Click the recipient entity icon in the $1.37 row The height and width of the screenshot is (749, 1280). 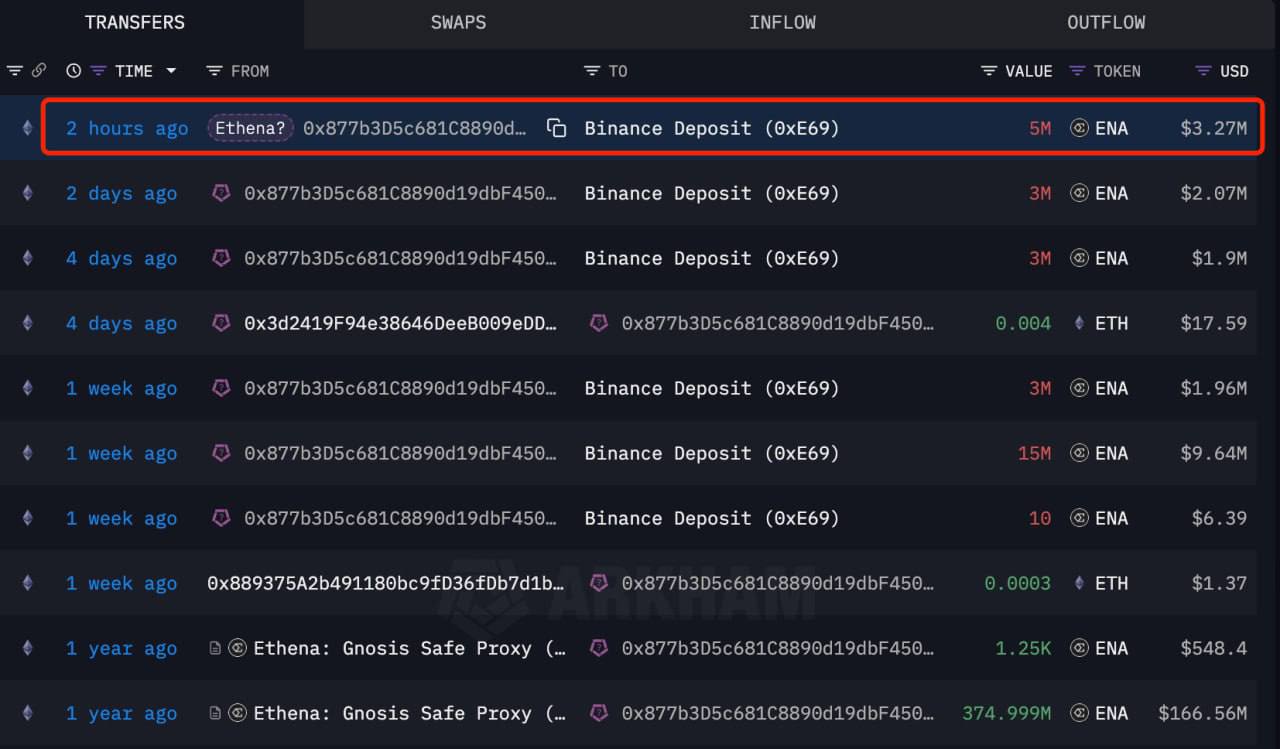(x=598, y=583)
